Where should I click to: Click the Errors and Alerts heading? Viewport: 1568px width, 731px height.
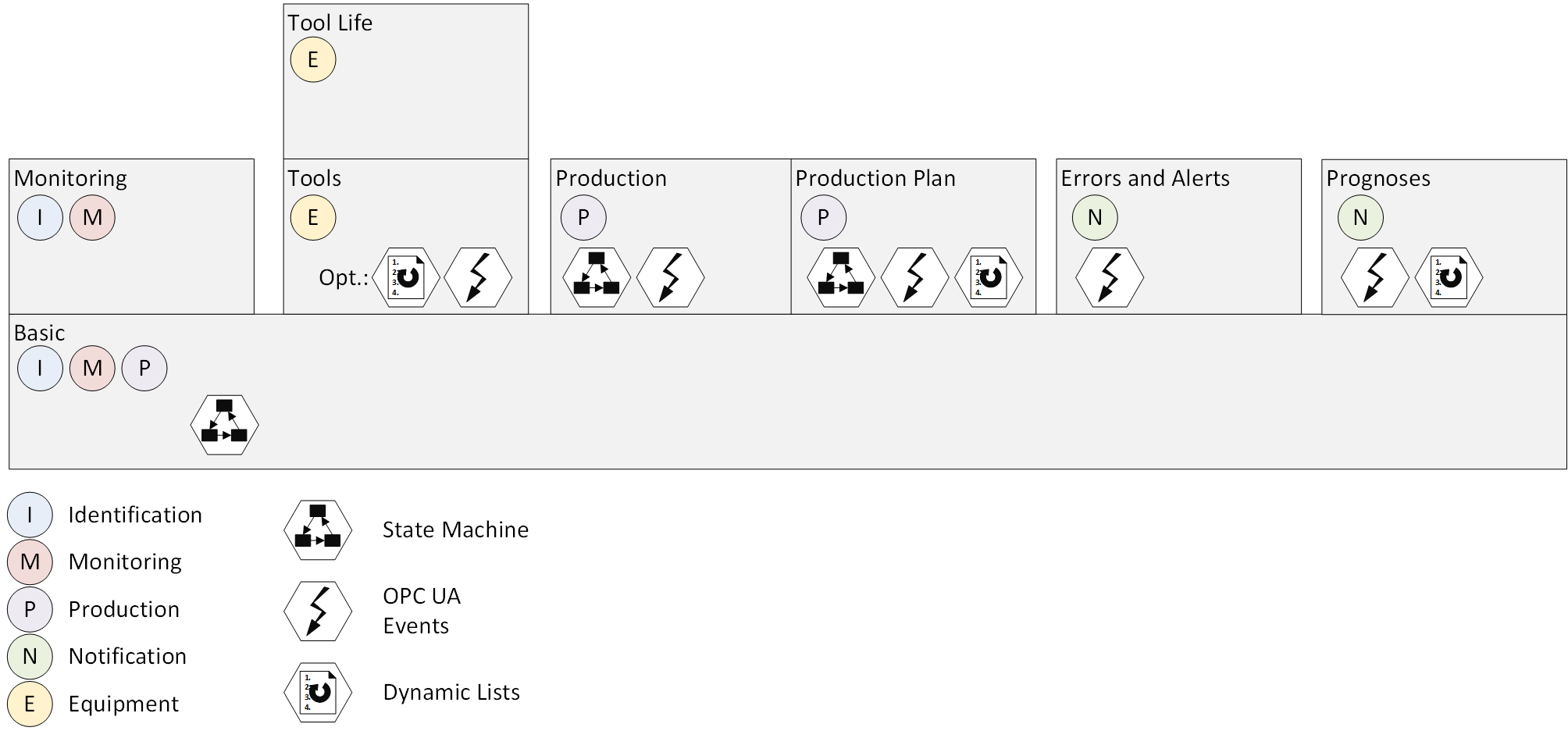click(1145, 179)
